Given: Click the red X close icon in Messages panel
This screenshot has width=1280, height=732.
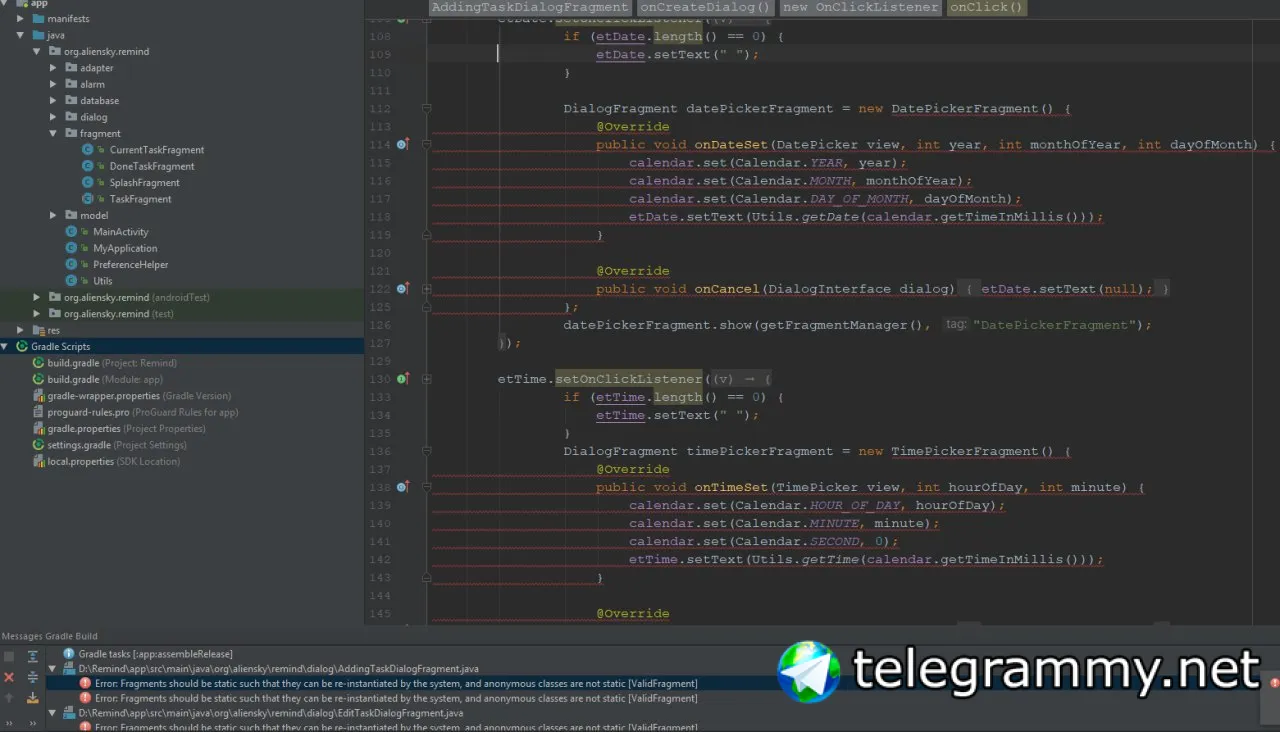Looking at the screenshot, I should pyautogui.click(x=9, y=677).
